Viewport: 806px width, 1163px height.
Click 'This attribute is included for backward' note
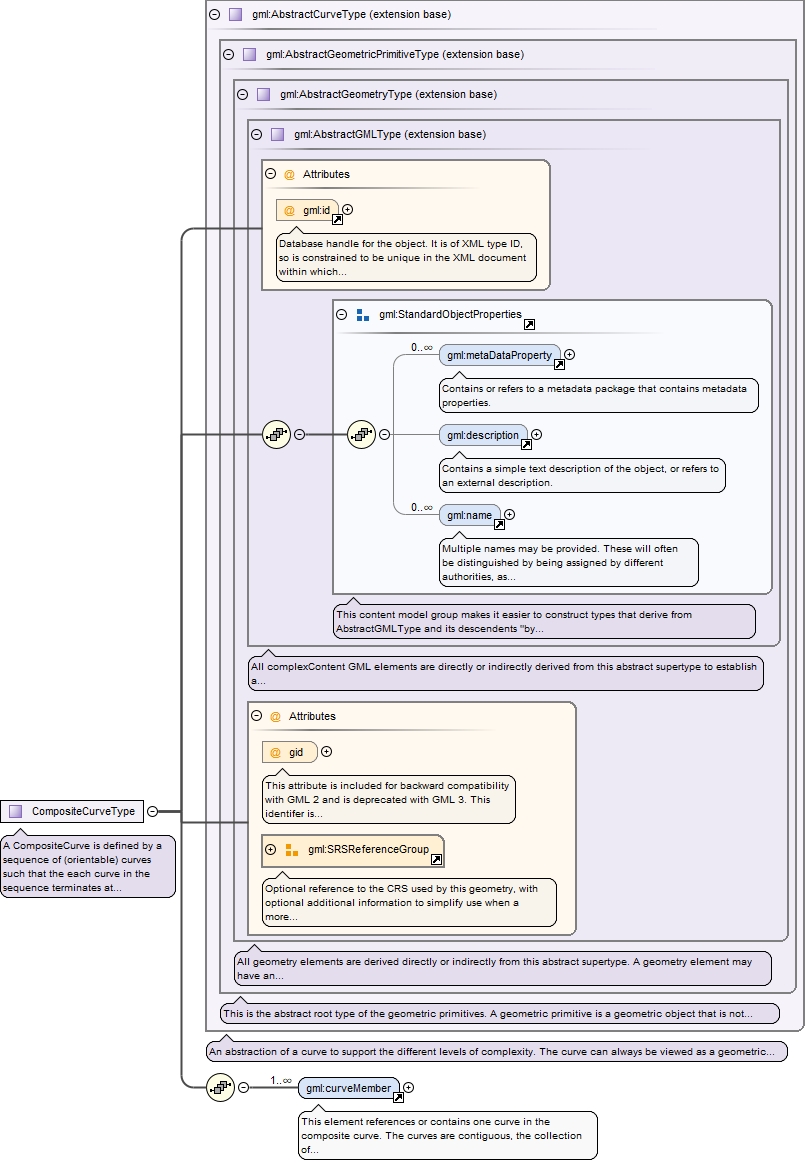(x=389, y=800)
